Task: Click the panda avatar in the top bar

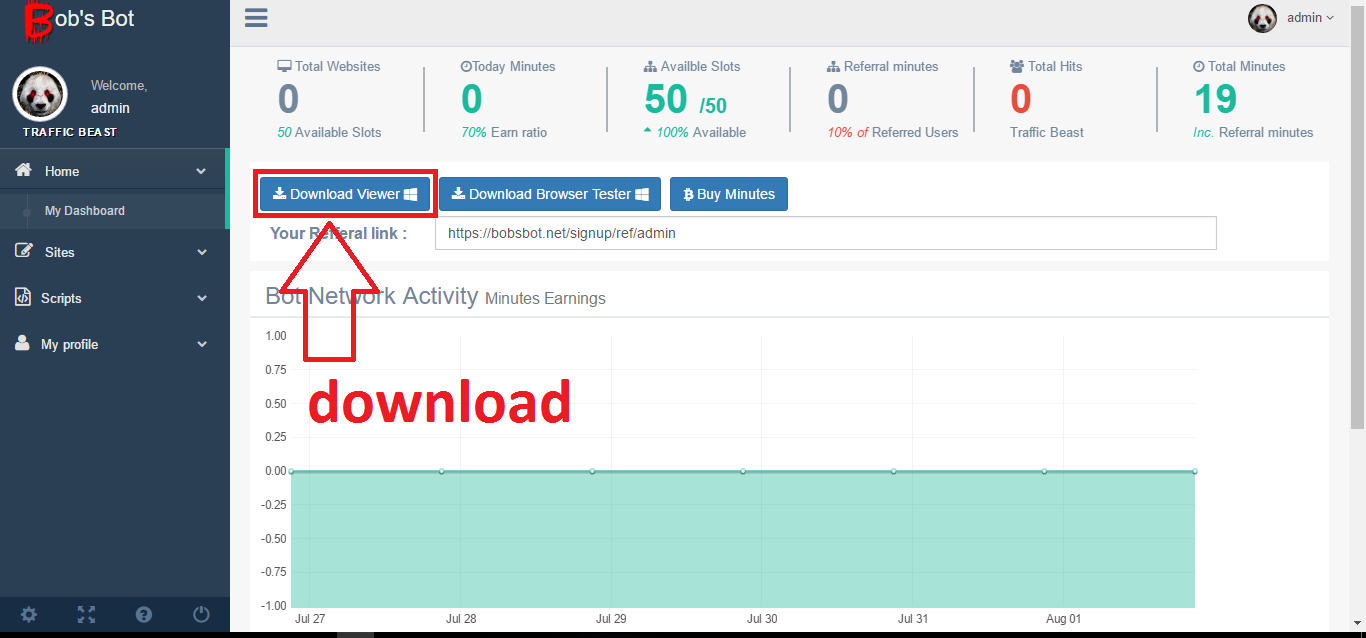Action: point(1262,17)
